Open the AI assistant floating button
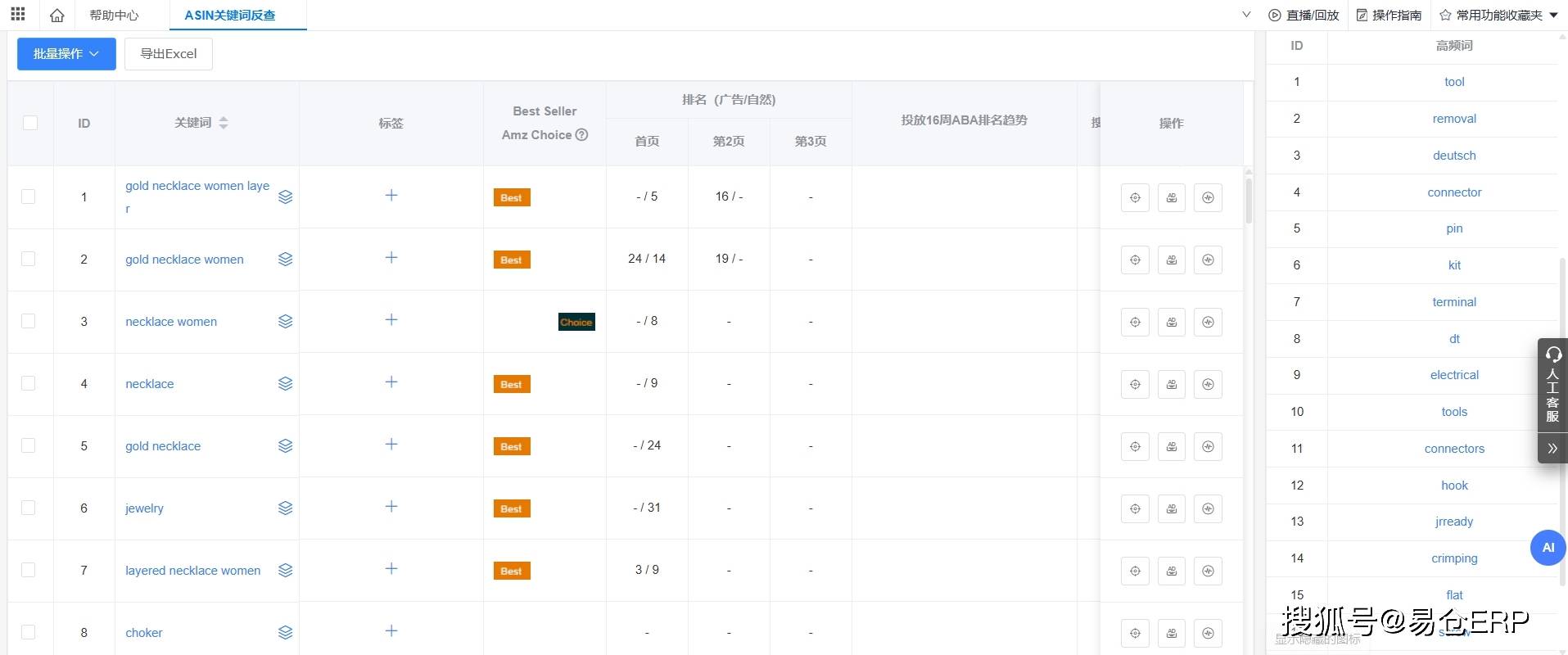Viewport: 1568px width, 655px height. [1548, 548]
